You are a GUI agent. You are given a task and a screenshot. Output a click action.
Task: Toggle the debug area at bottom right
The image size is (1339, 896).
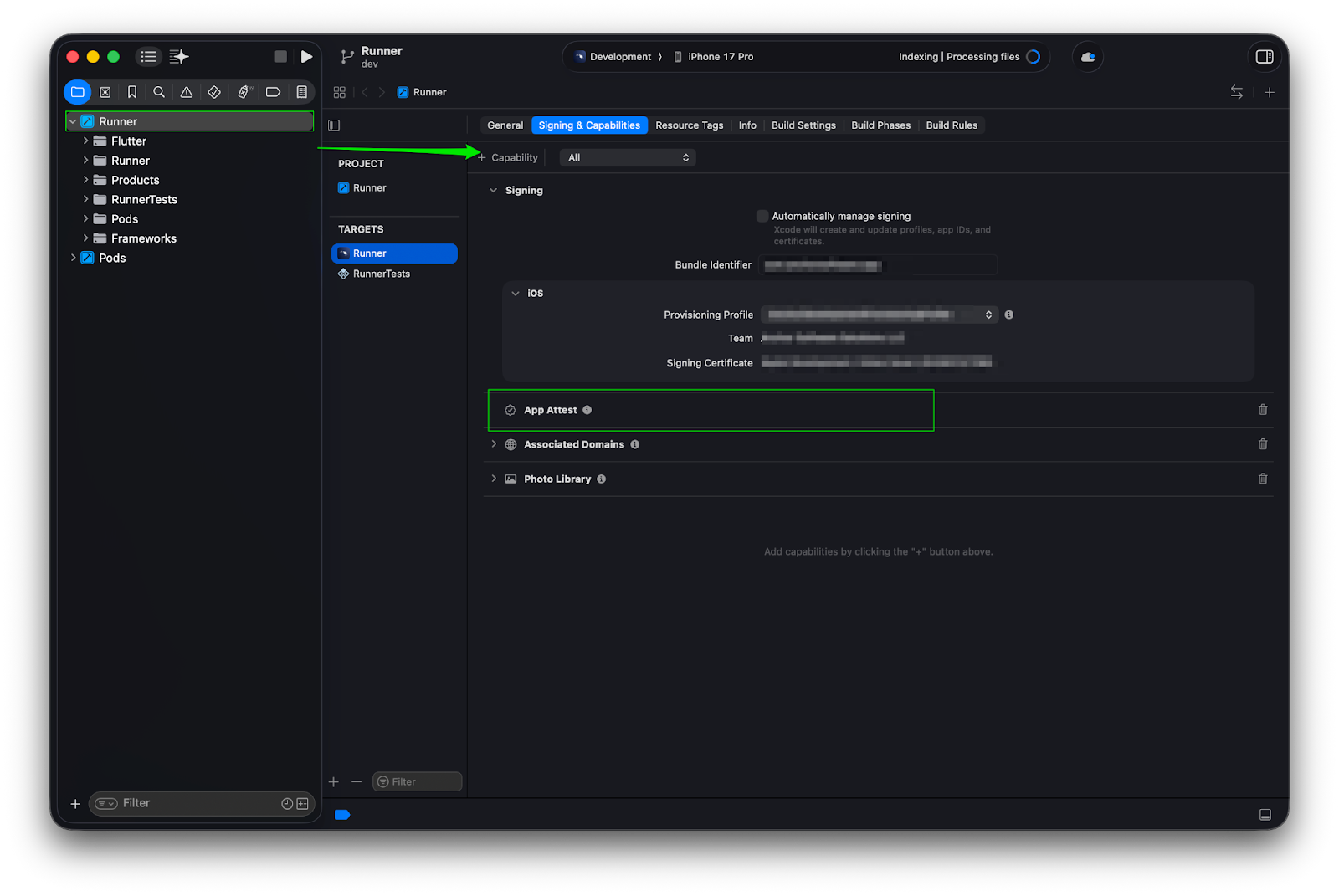tap(1265, 815)
